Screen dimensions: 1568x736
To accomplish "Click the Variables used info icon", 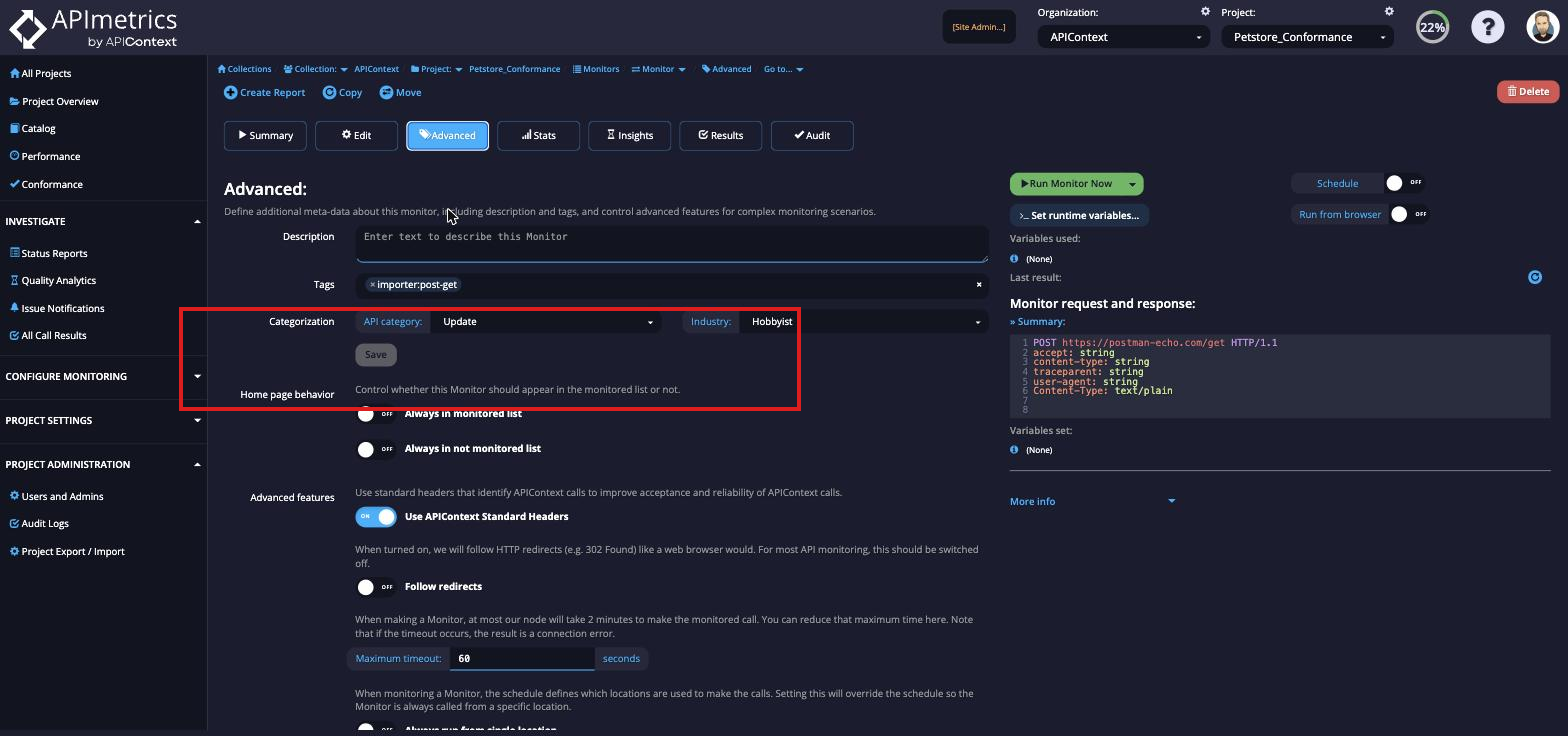I will tap(1015, 258).
